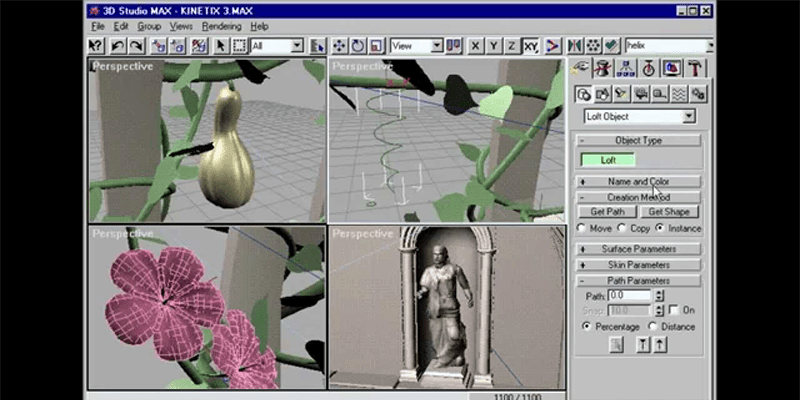Click the Get Path button
The image size is (800, 400).
607,212
